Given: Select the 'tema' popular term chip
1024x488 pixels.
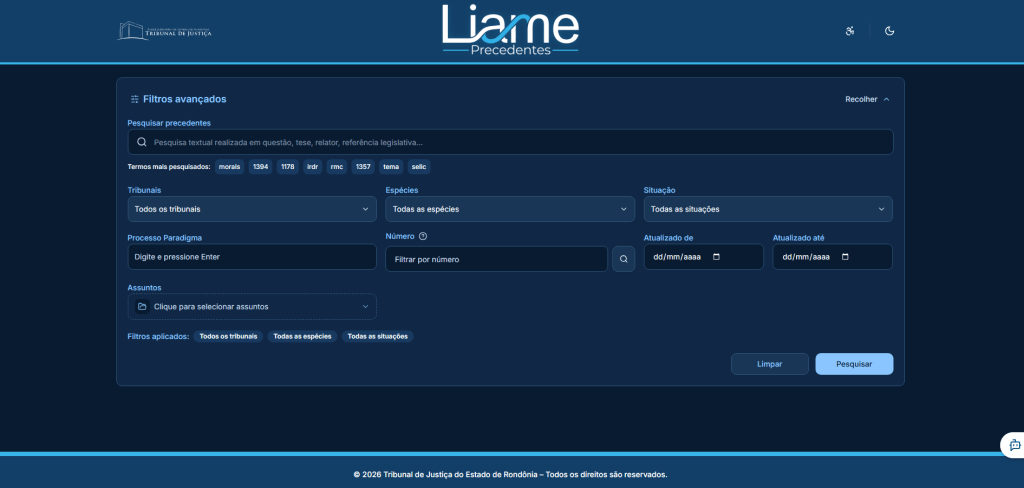Looking at the screenshot, I should [x=391, y=167].
